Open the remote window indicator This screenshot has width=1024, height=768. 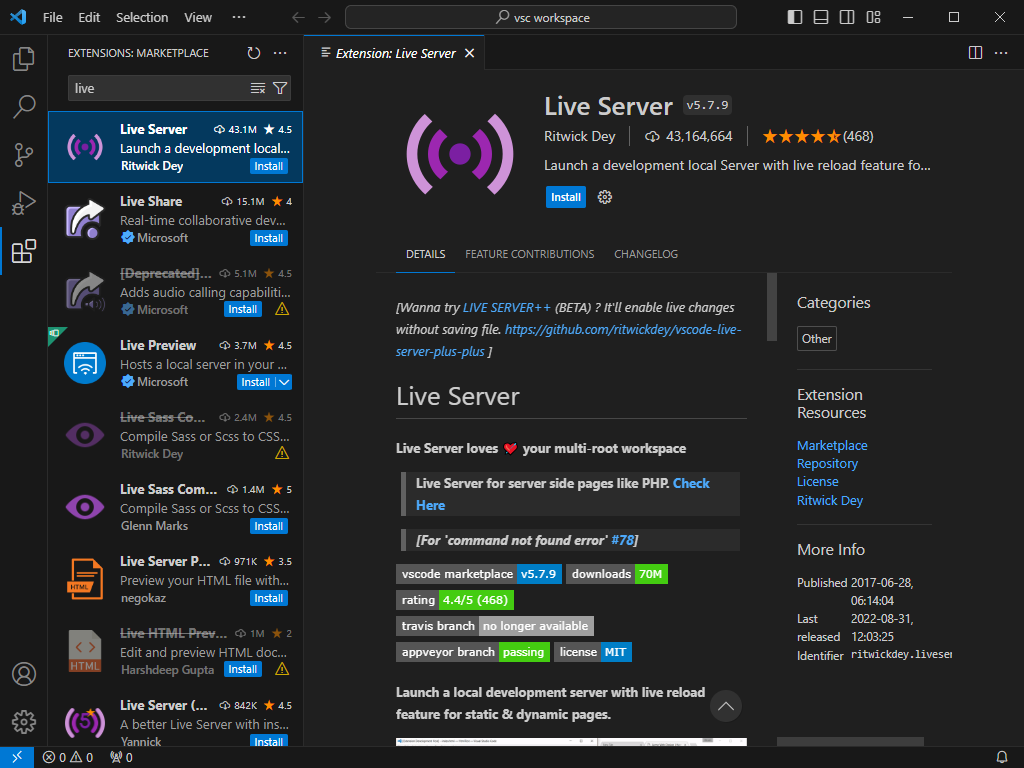click(x=17, y=757)
